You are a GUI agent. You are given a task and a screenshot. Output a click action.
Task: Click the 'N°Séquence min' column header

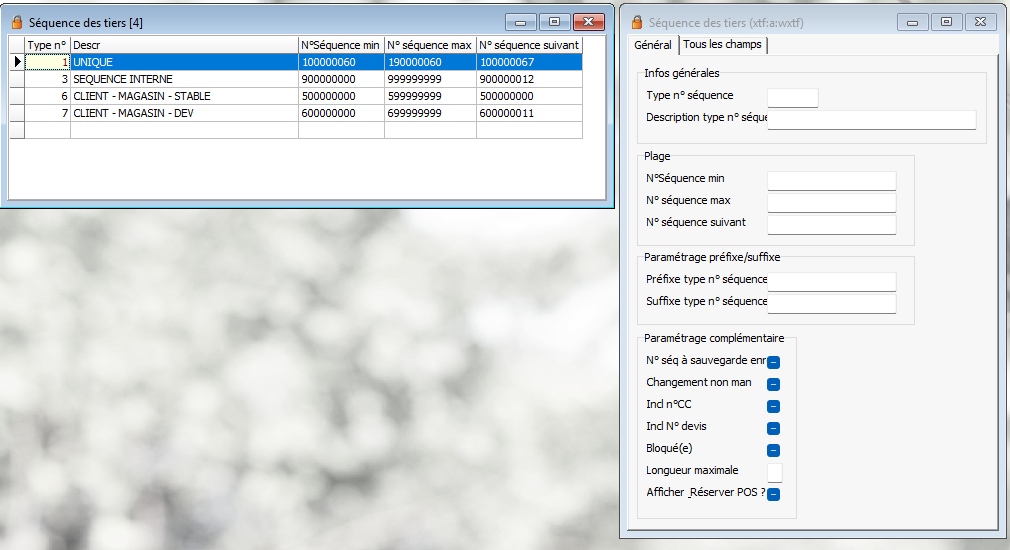tap(340, 45)
